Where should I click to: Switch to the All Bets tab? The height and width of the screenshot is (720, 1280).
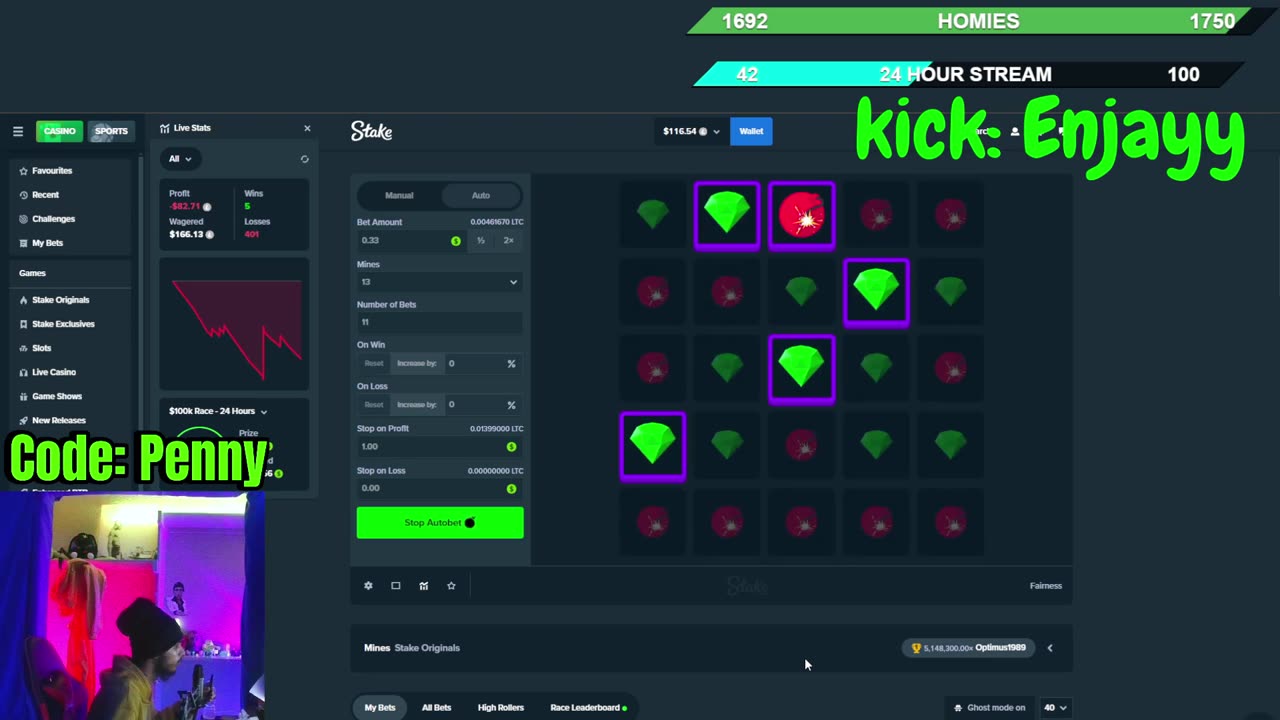[436, 708]
